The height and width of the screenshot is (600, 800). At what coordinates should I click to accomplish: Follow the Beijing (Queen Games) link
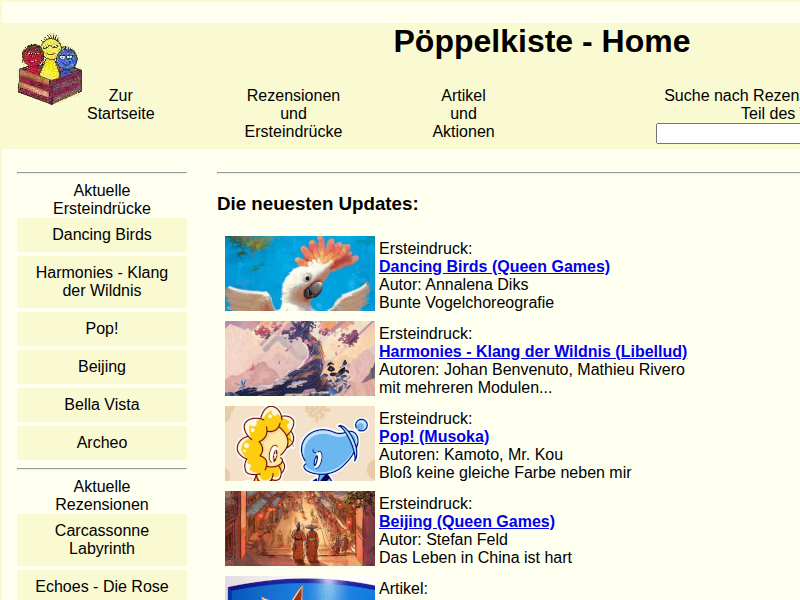tap(467, 521)
